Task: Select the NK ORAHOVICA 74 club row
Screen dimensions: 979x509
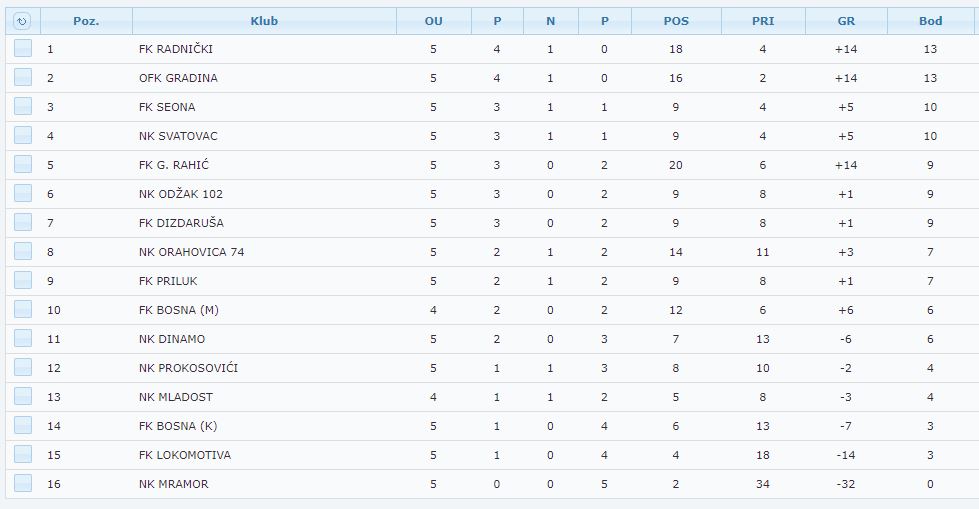Action: (x=492, y=252)
